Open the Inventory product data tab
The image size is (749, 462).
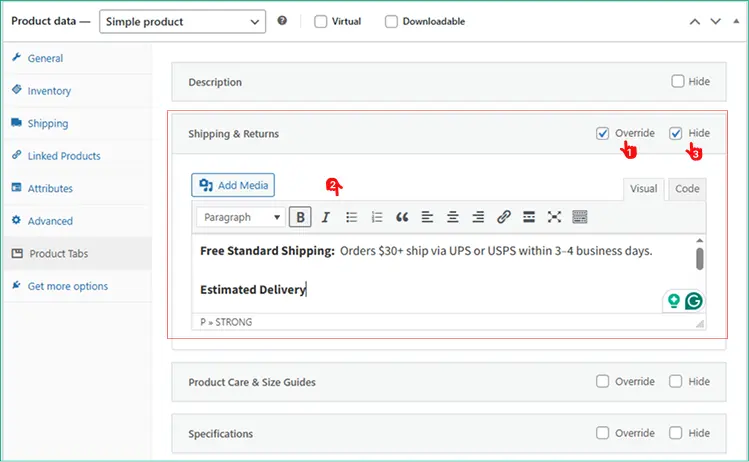coord(78,91)
